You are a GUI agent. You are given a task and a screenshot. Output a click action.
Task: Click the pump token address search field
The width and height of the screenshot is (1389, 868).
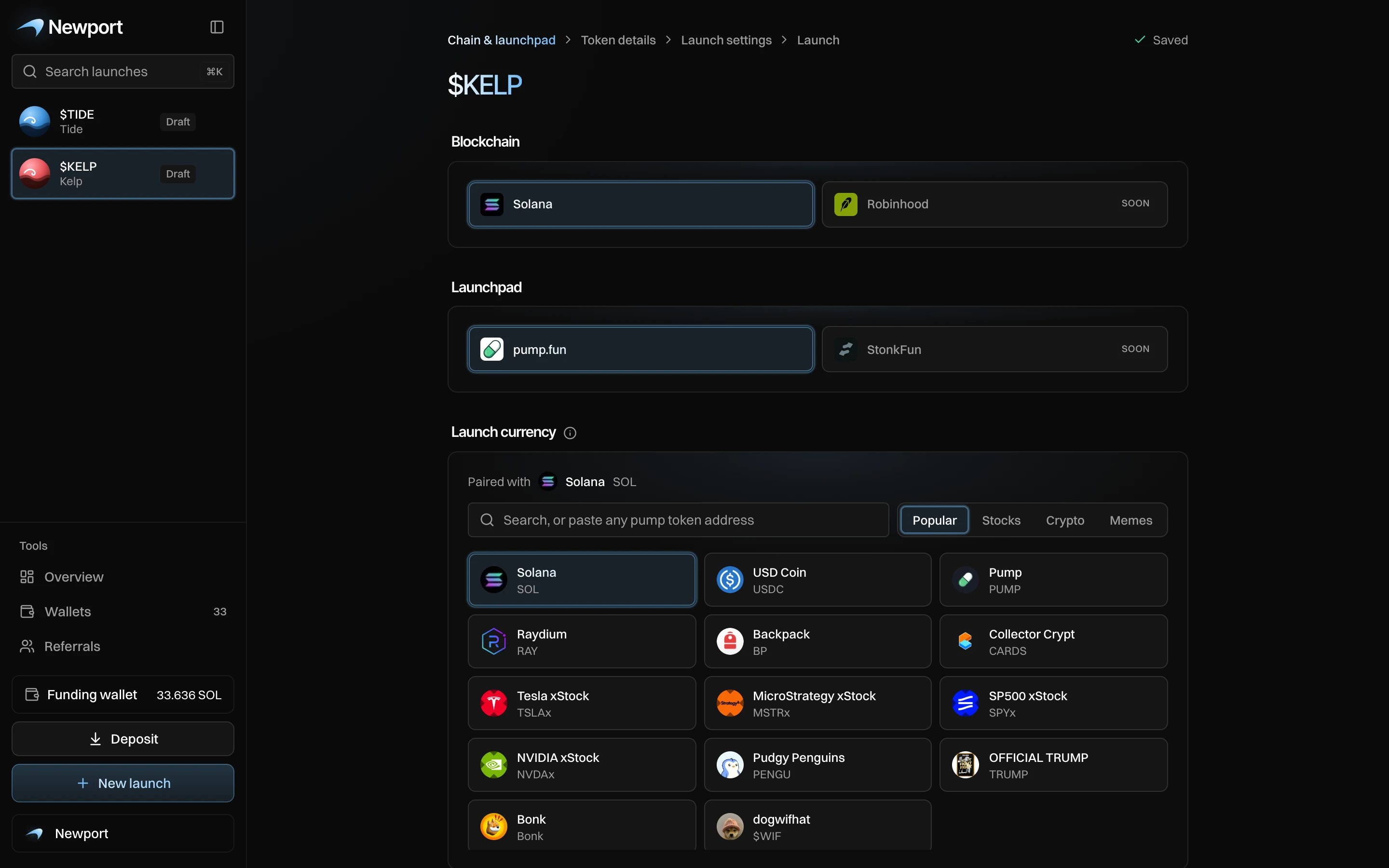coord(678,520)
